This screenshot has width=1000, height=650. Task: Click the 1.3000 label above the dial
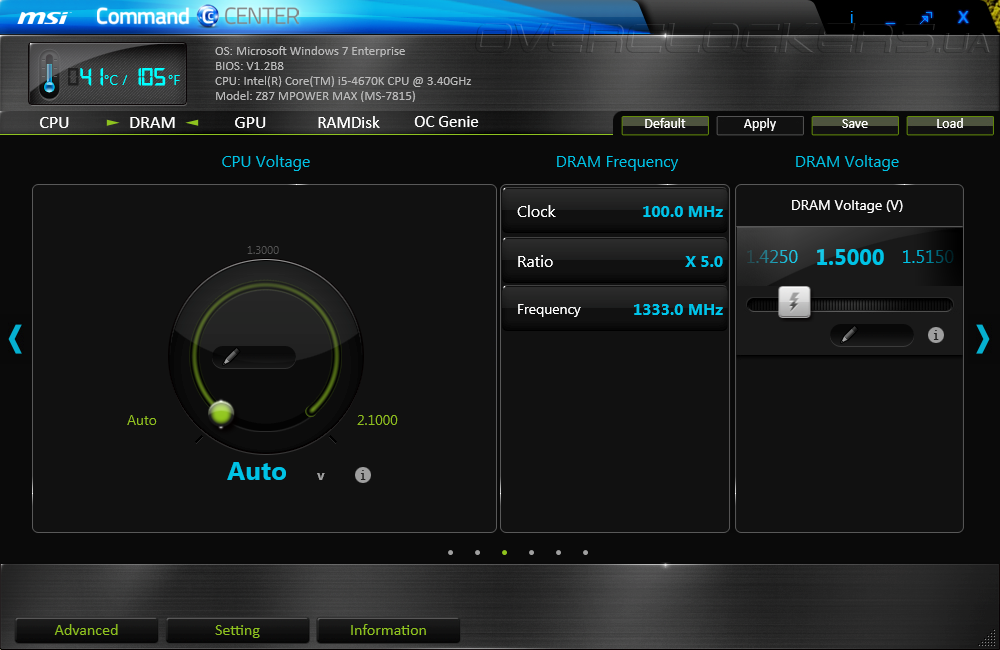(263, 250)
